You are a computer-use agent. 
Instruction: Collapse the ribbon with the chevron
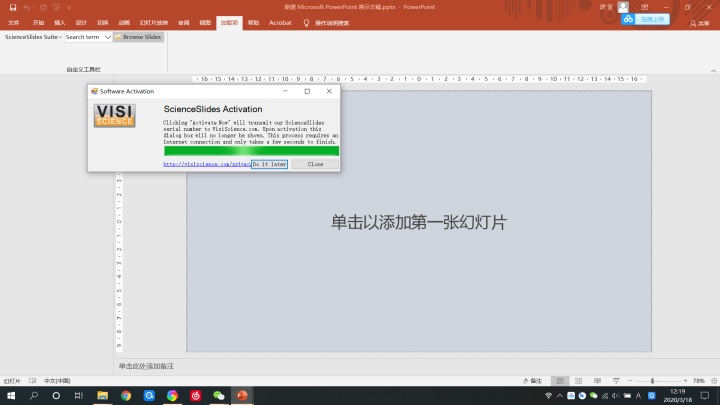click(713, 71)
